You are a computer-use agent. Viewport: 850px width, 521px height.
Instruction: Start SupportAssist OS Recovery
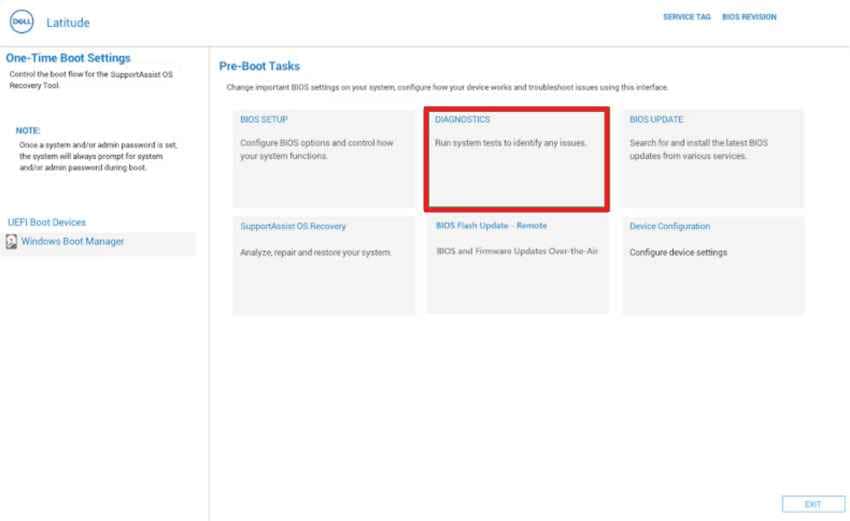[324, 266]
